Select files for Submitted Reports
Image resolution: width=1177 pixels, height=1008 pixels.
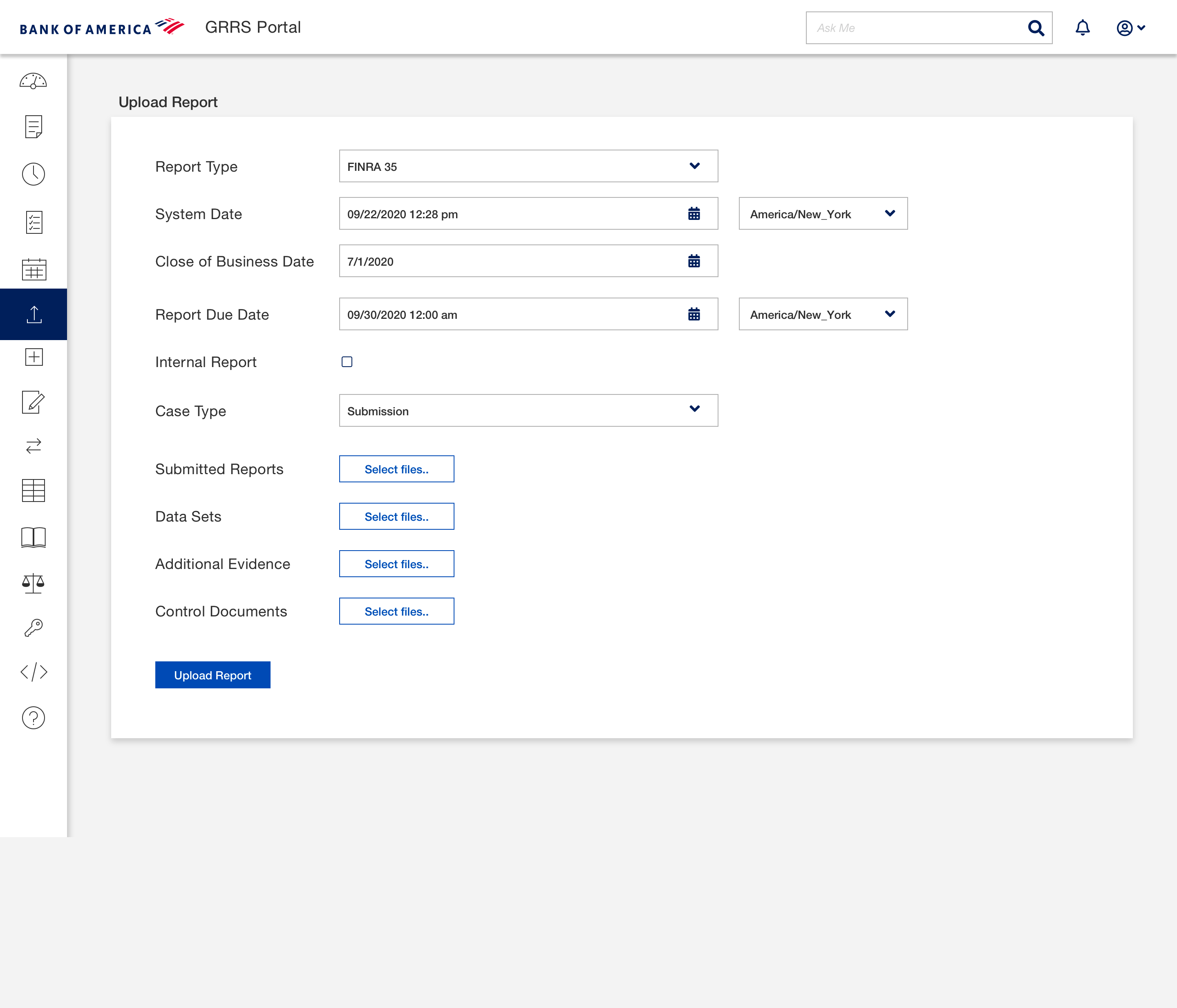point(396,469)
